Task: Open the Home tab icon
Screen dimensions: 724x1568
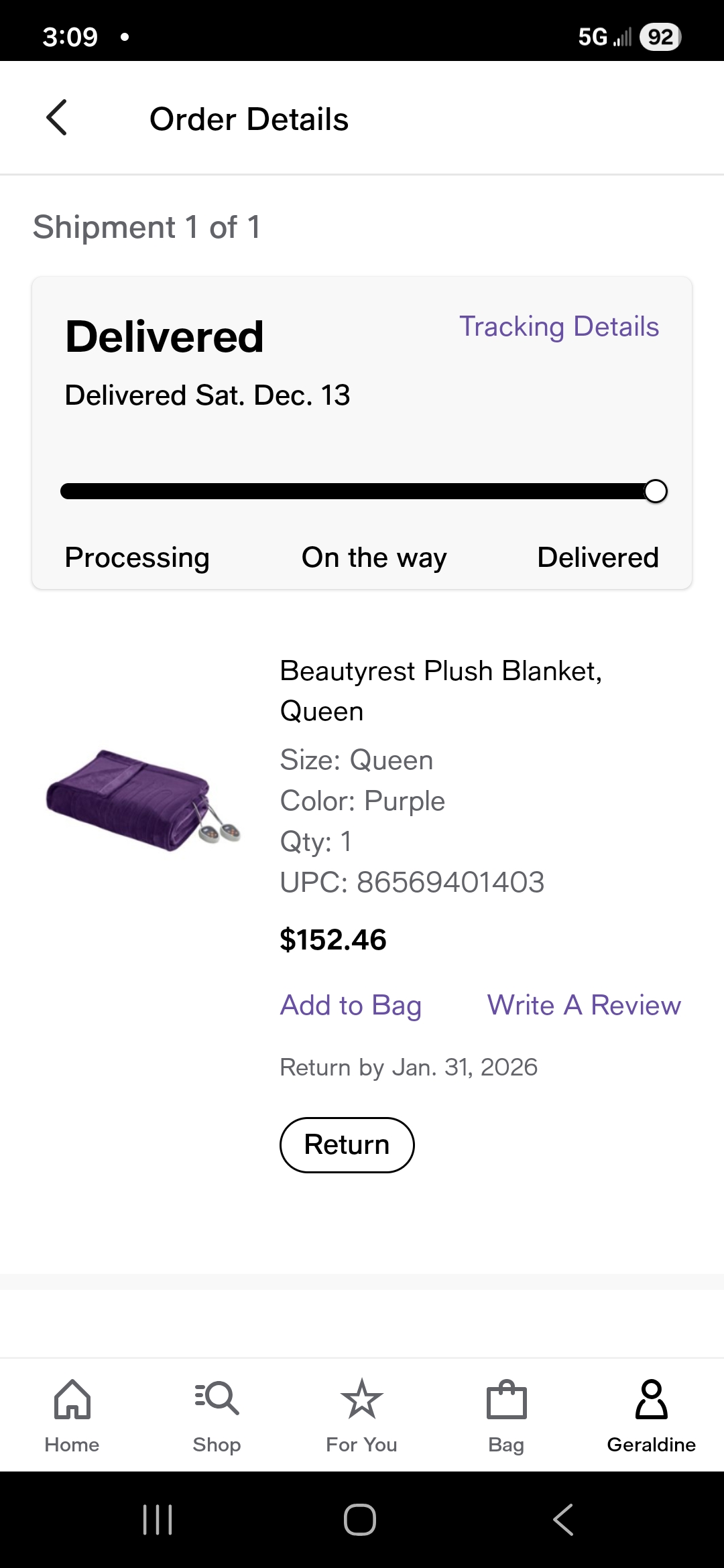Action: pyautogui.click(x=72, y=1399)
